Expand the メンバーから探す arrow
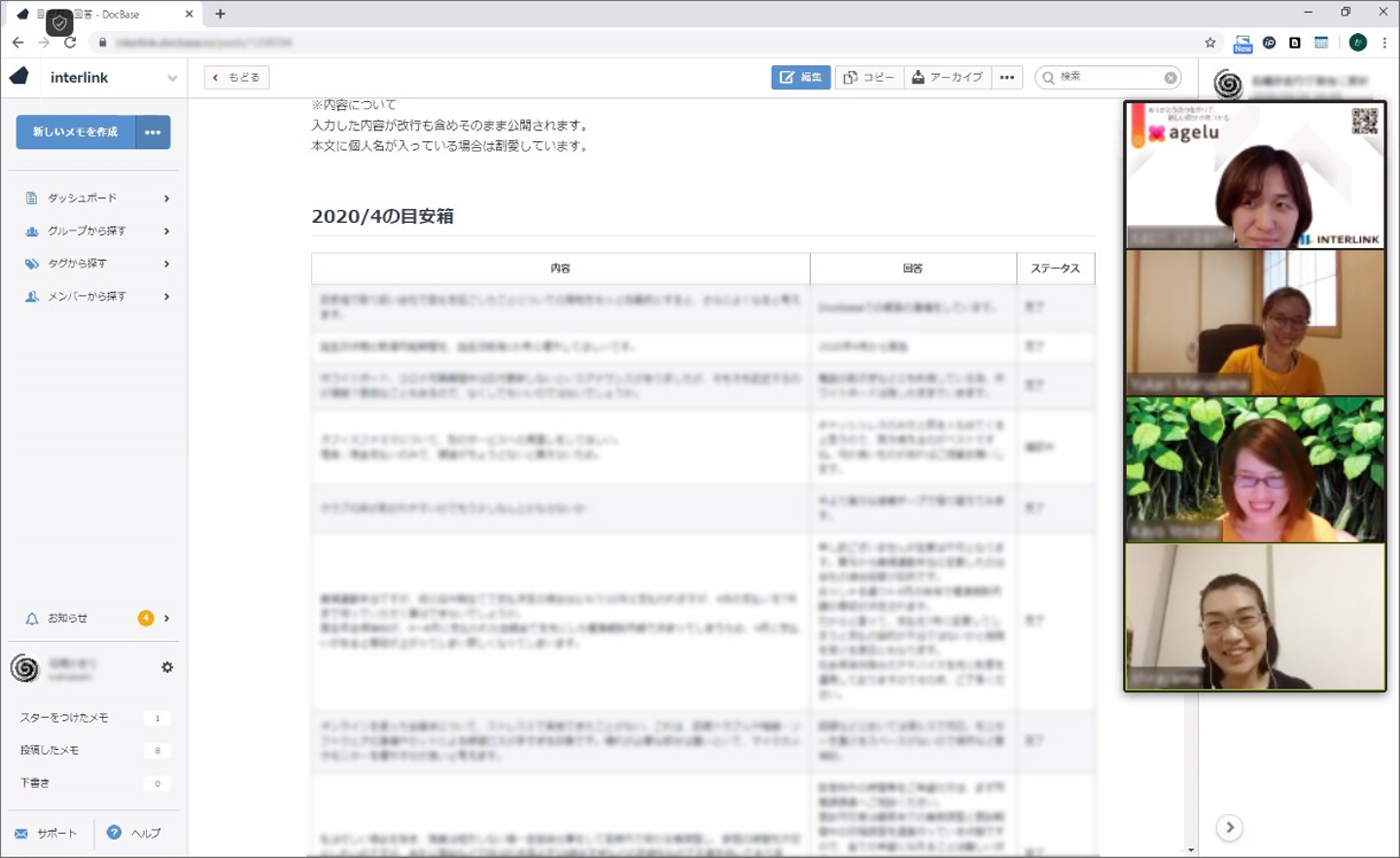Viewport: 1400px width, 858px height. point(167,297)
